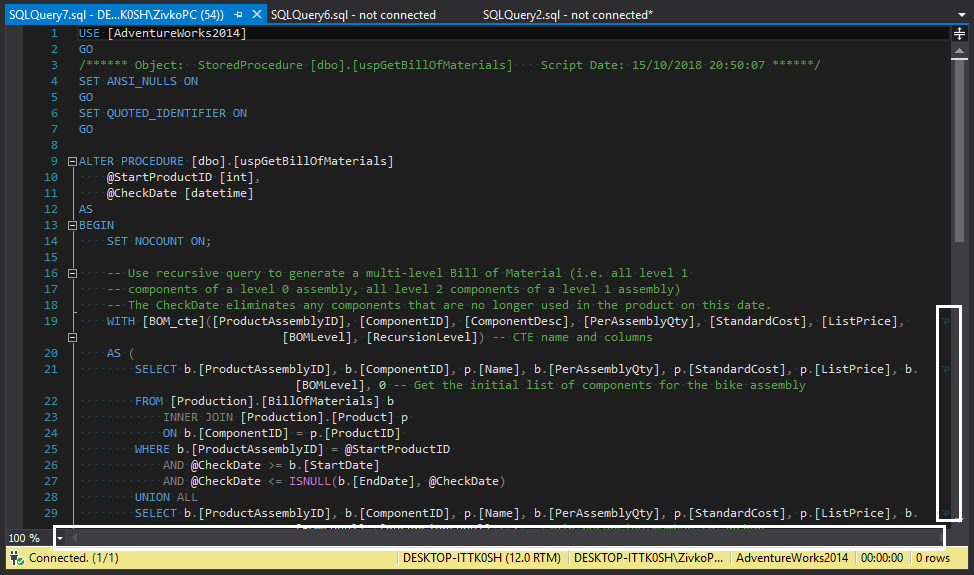Click 'ON b.[ComponentID] = p.[ProductID]' on line 24
The image size is (974, 575).
tap(282, 433)
